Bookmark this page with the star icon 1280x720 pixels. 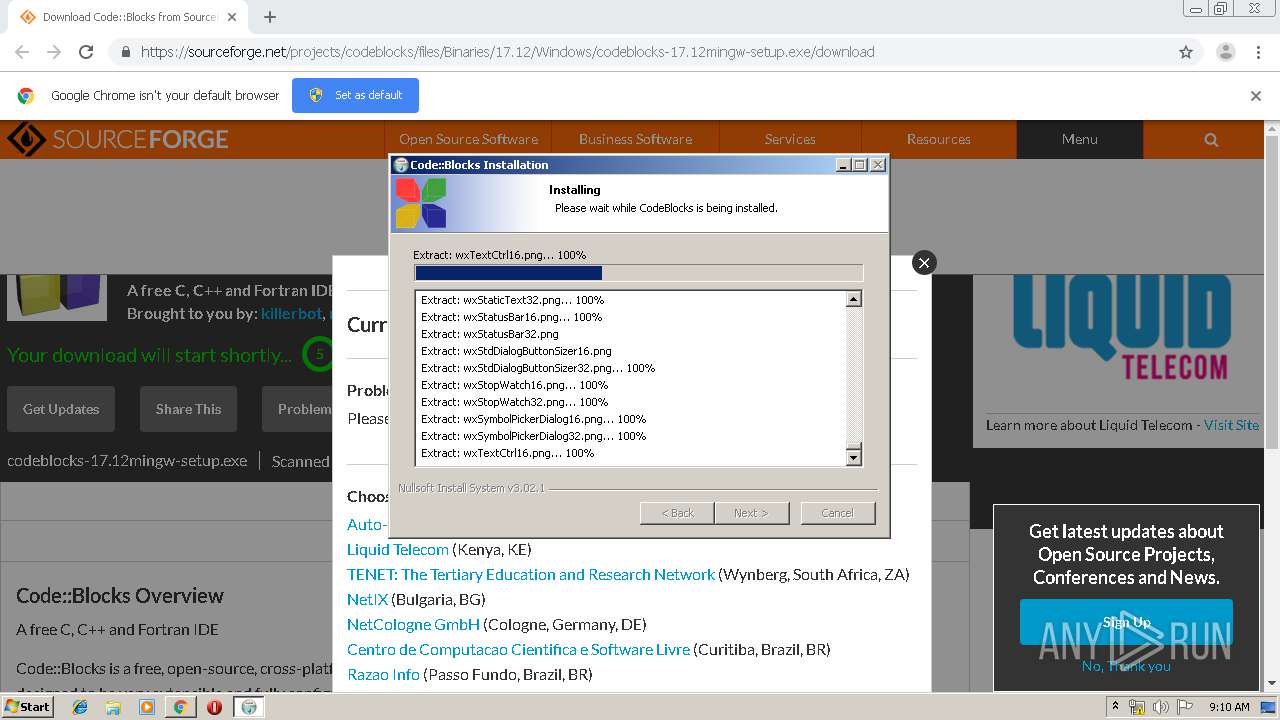point(1186,52)
